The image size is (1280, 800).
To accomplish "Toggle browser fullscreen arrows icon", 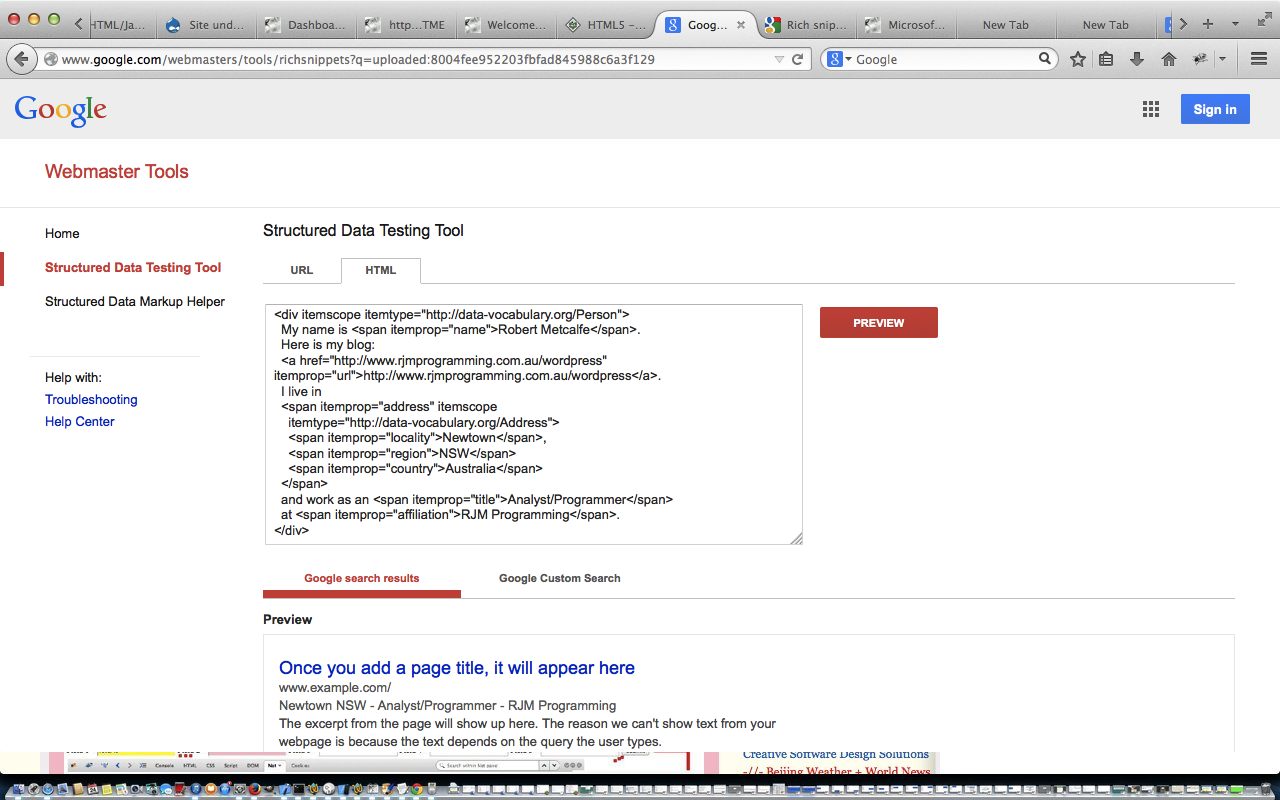I will [x=1263, y=20].
